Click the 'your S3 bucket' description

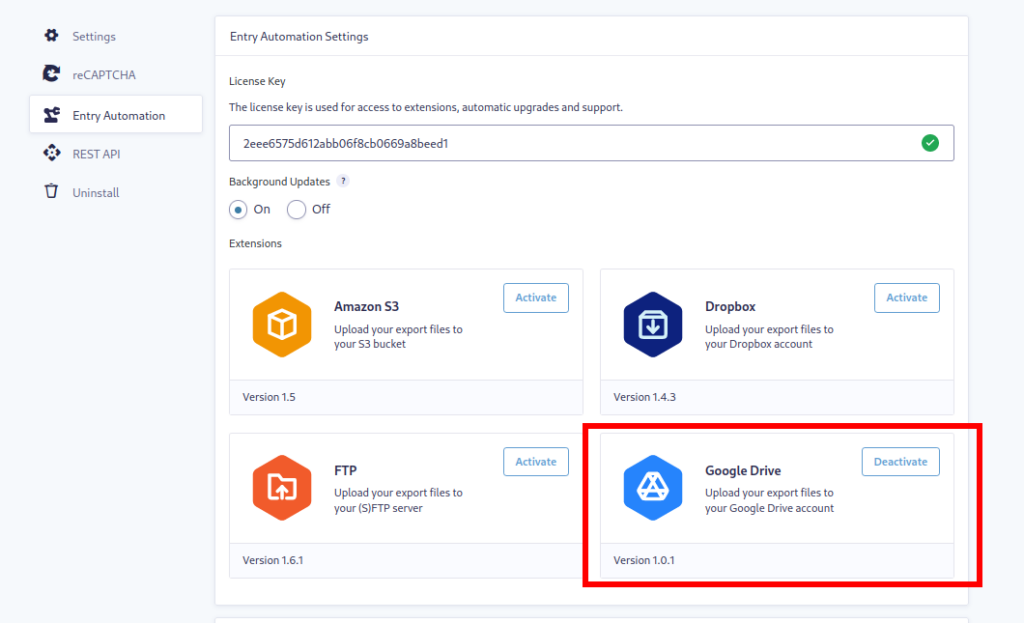point(370,344)
